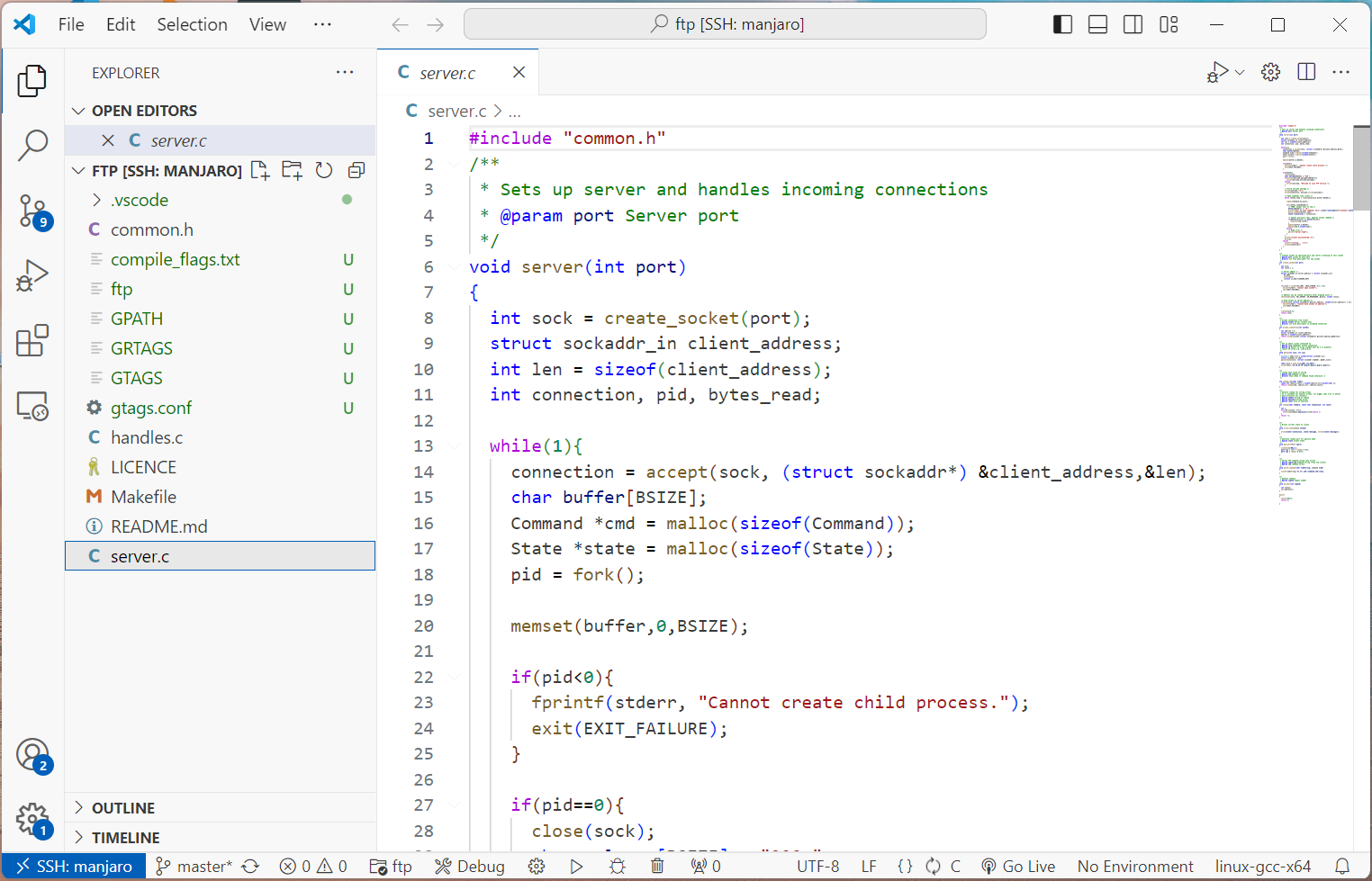Open the Search view in activity bar
The height and width of the screenshot is (881, 1372).
click(x=32, y=145)
